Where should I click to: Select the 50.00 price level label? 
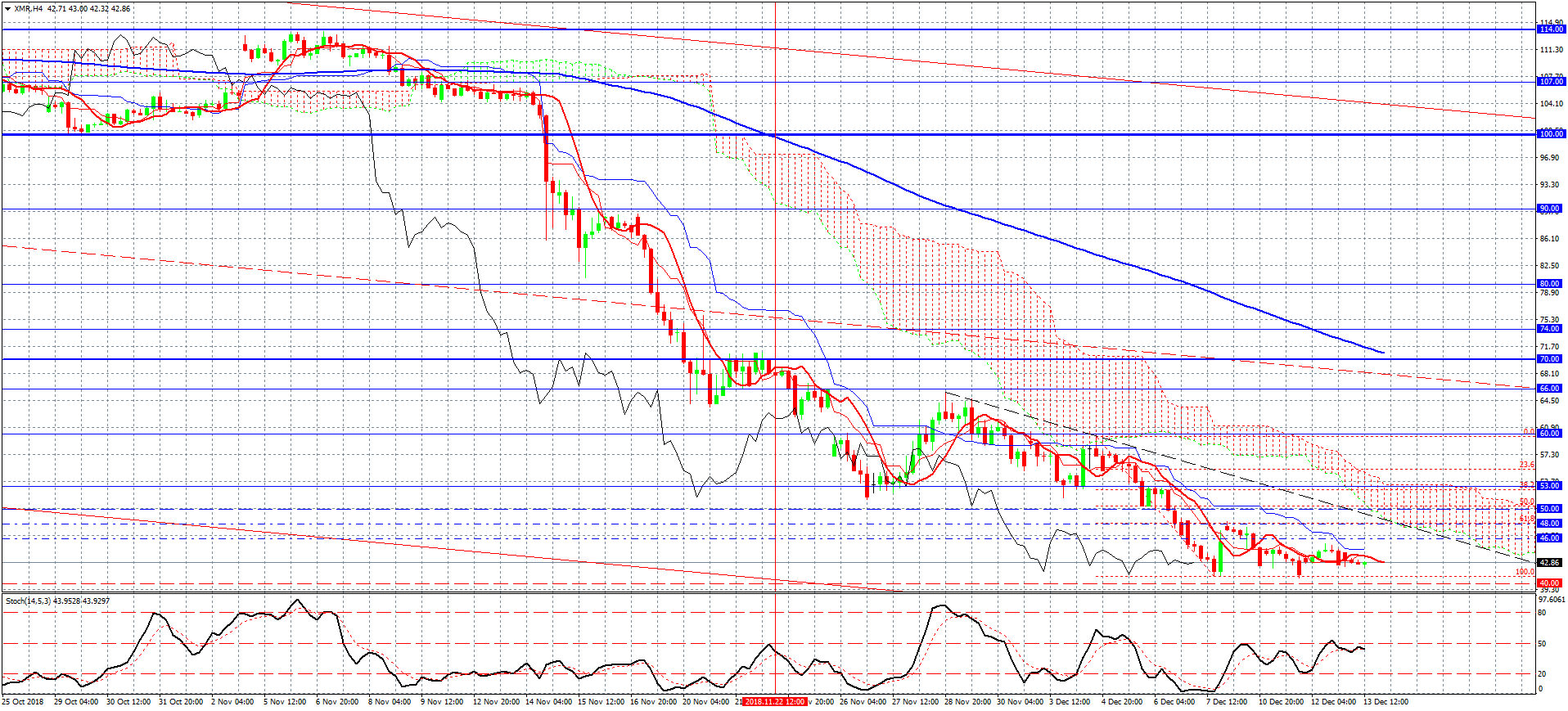point(1549,509)
